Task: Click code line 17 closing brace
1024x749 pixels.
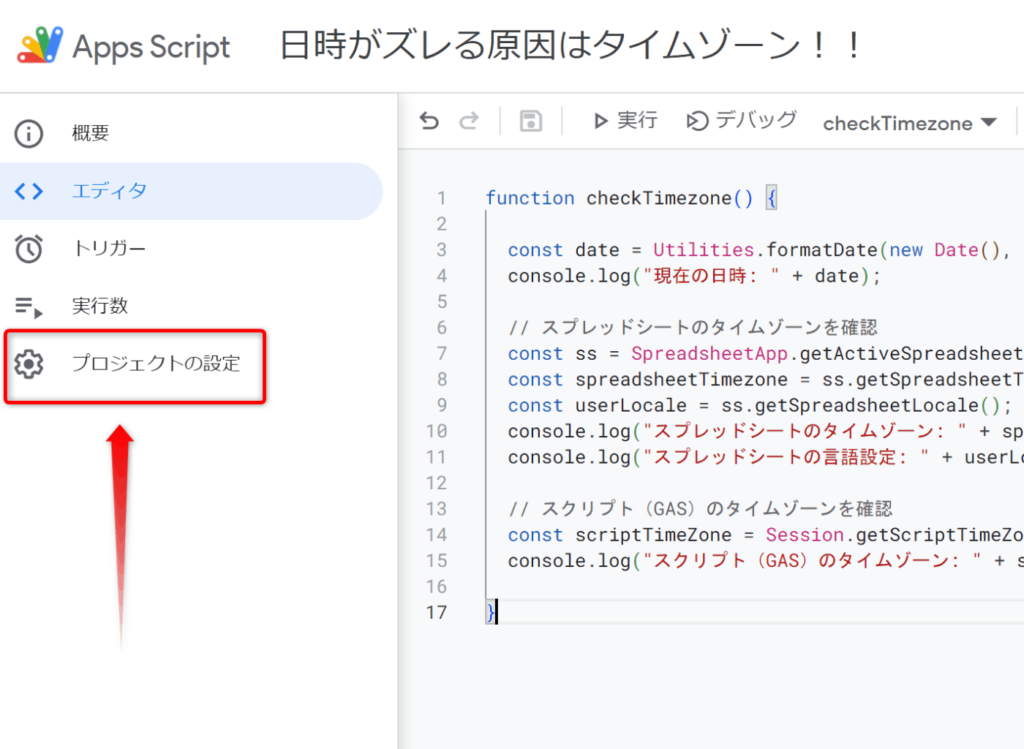Action: coord(490,613)
